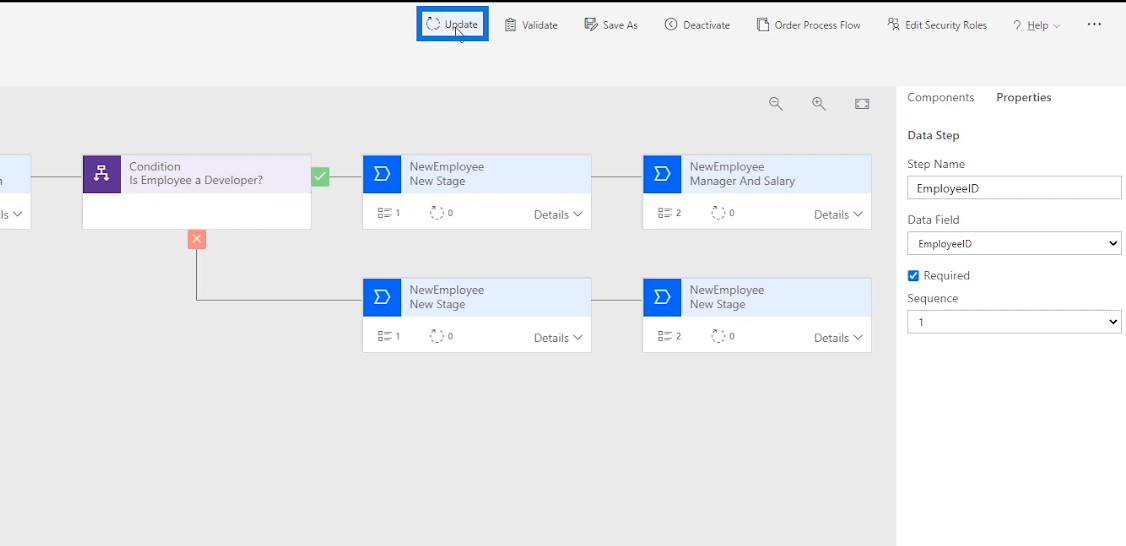Click the Update button in the toolbar

pos(452,24)
